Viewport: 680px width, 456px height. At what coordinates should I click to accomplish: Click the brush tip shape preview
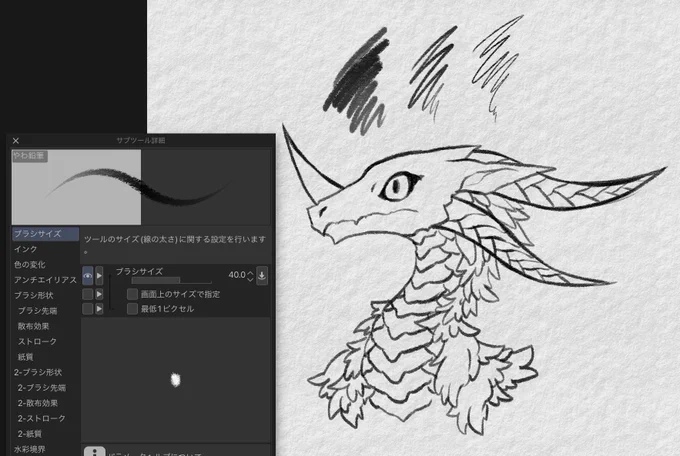click(x=176, y=380)
